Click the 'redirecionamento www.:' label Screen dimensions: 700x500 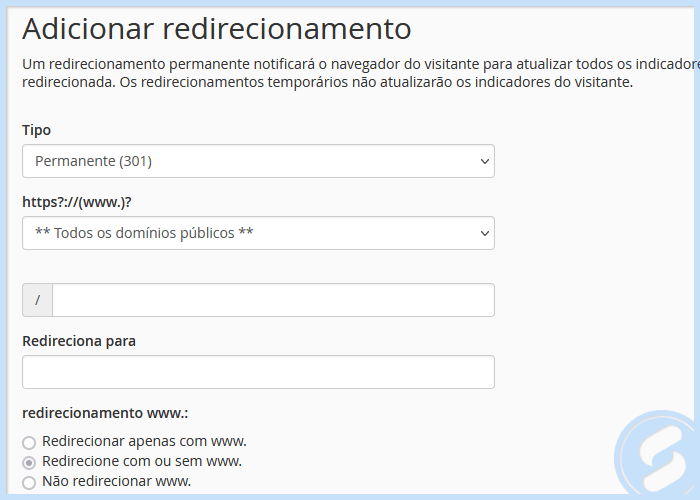105,413
